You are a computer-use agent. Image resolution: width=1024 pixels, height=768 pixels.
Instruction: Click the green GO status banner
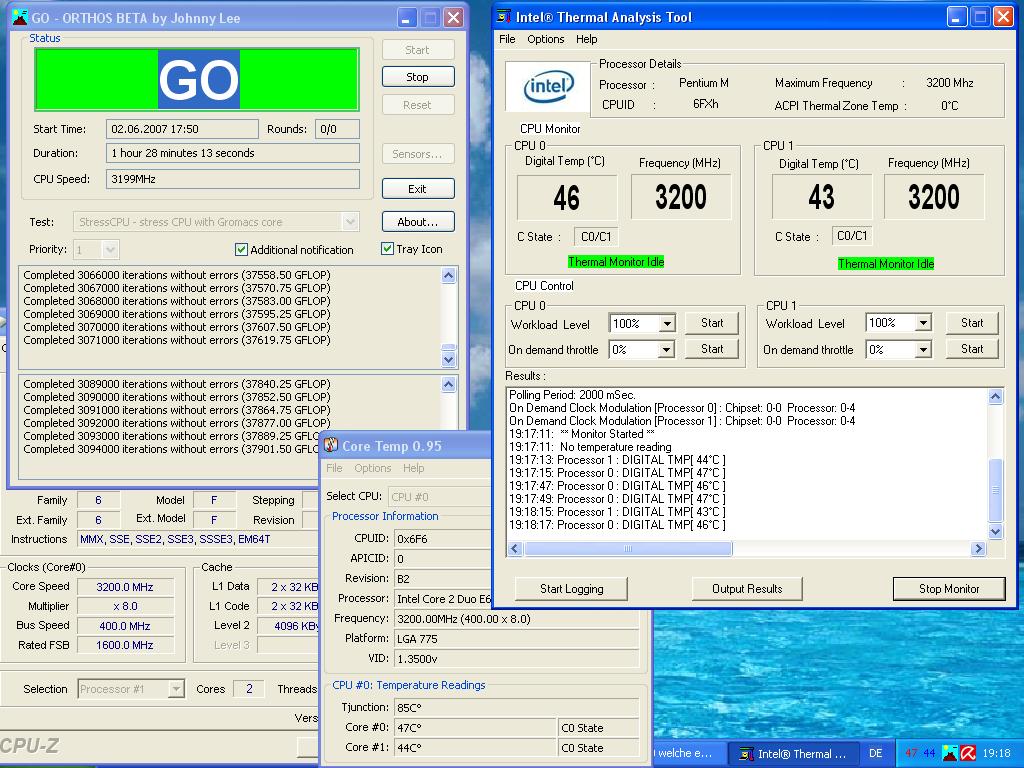tap(197, 79)
